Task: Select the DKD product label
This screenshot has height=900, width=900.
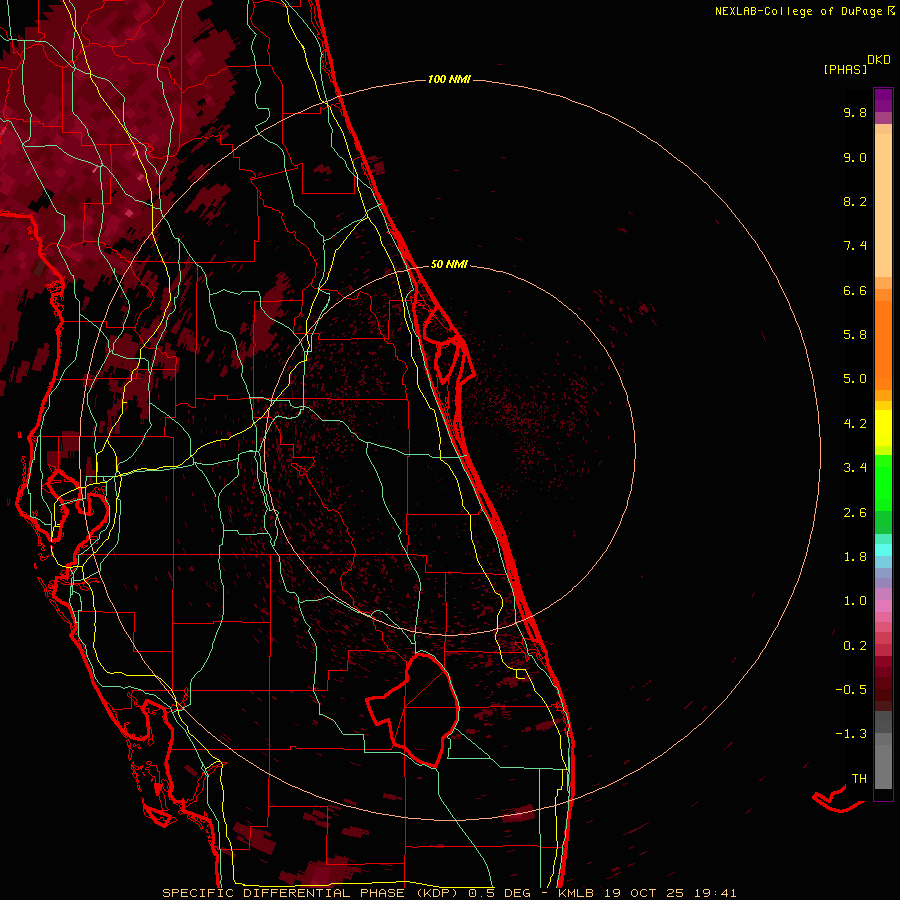Action: [878, 60]
